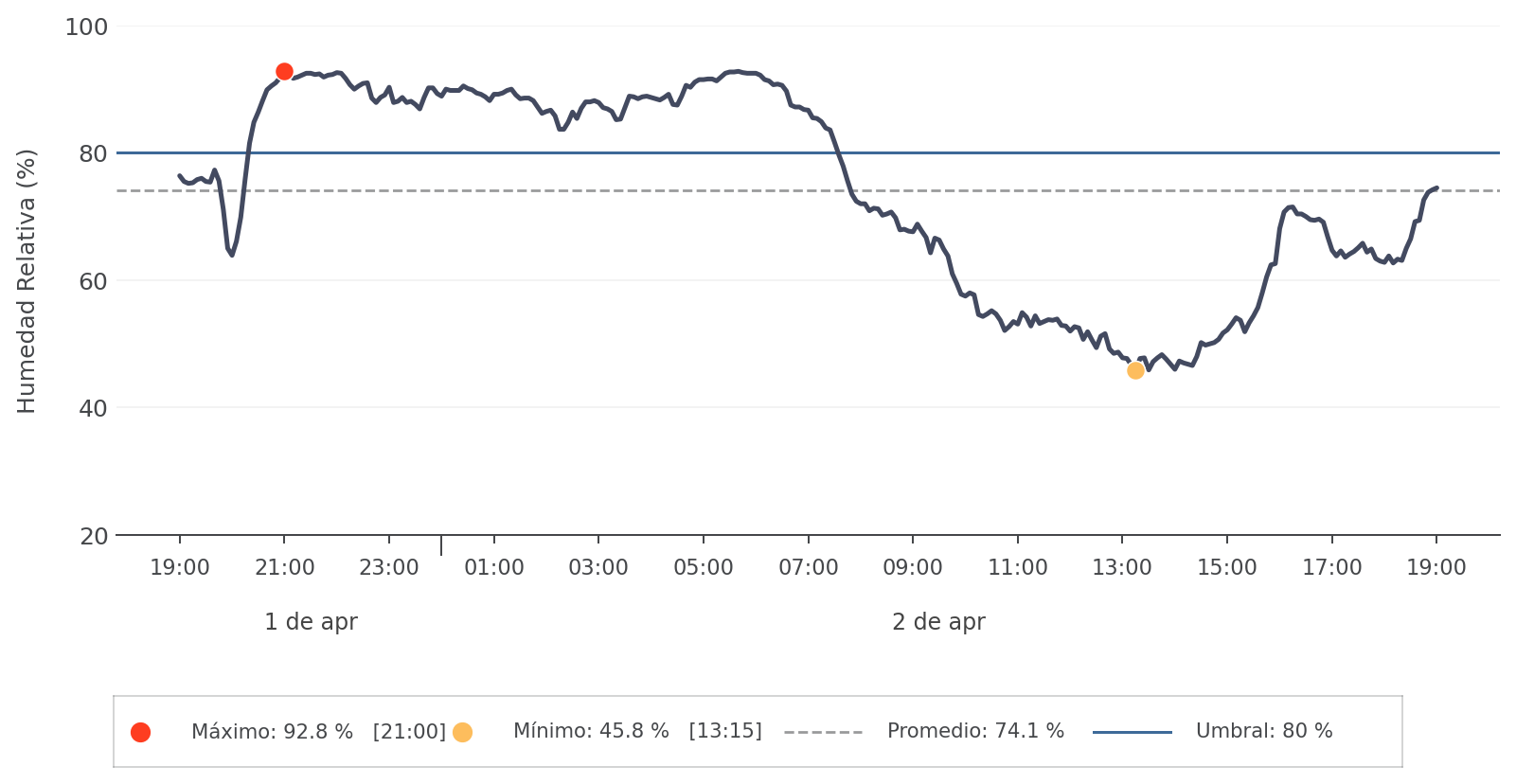
Task: Click the red maximum marker on the curve
Action: pos(284,72)
